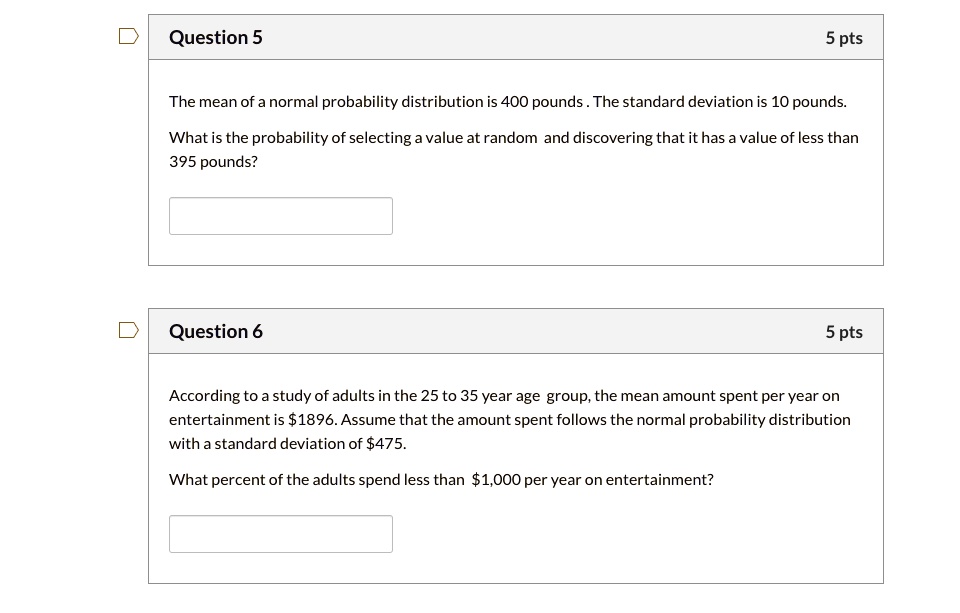This screenshot has height=613, width=960.
Task: Click the 5 pts label for Question 6
Action: [844, 331]
